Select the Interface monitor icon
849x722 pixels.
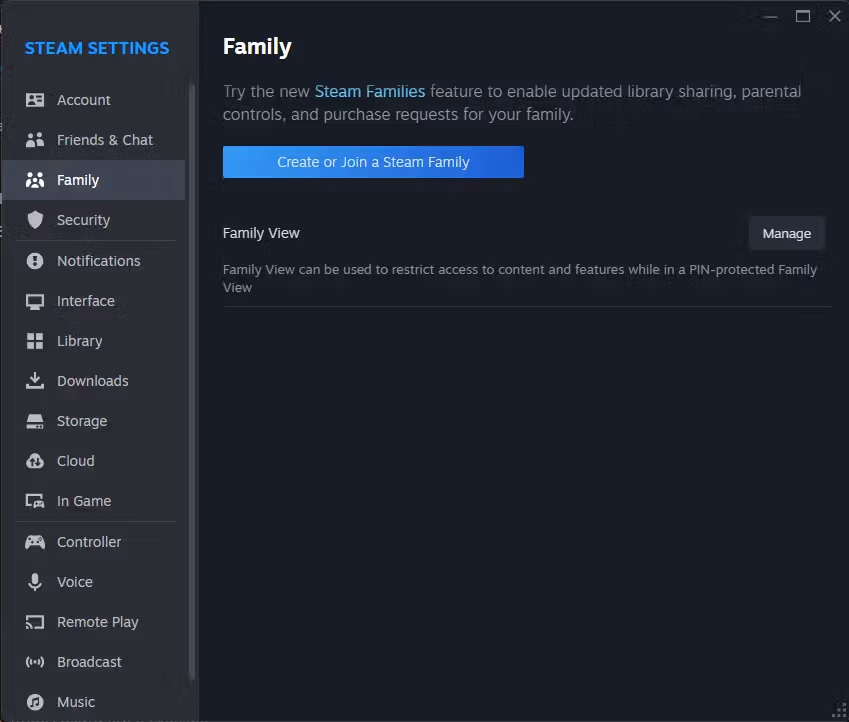pyautogui.click(x=35, y=301)
